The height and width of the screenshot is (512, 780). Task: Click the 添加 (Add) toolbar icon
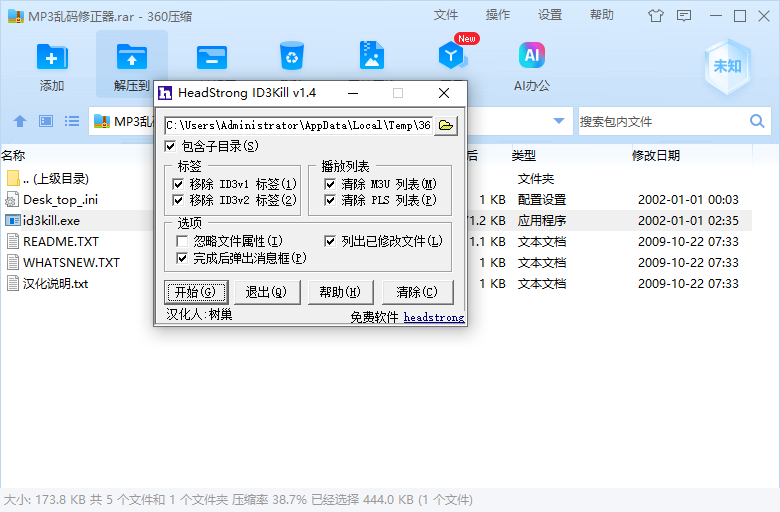tap(52, 57)
